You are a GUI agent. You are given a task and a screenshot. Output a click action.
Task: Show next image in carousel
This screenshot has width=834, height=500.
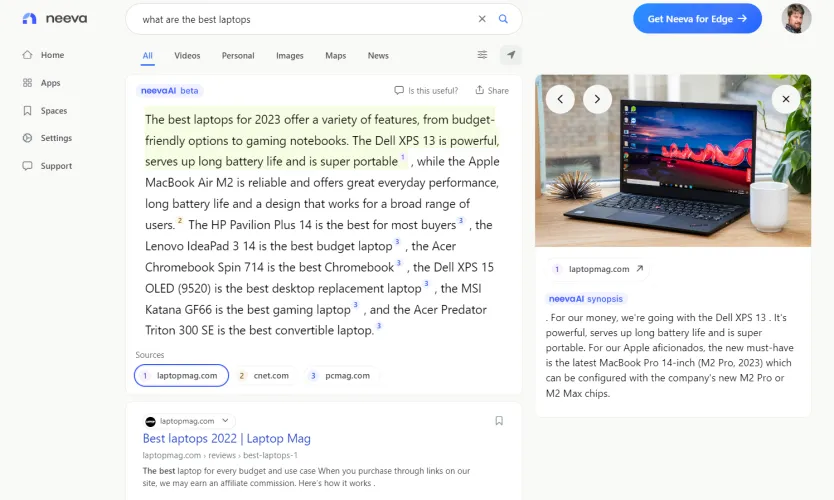597,98
